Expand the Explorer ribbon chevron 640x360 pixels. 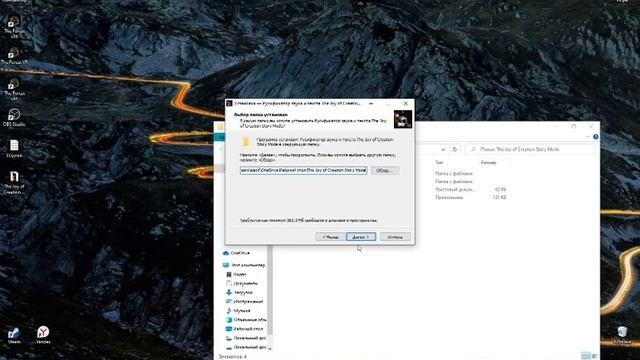(587, 137)
